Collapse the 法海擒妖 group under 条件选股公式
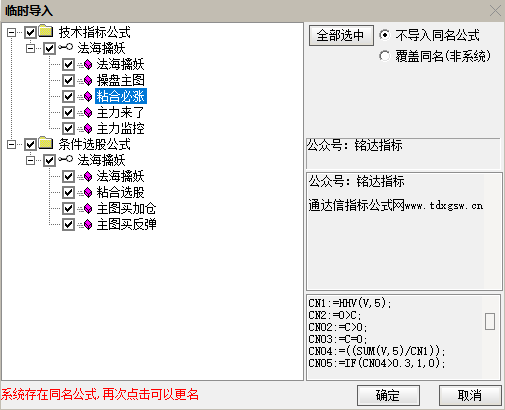 [x=30, y=161]
